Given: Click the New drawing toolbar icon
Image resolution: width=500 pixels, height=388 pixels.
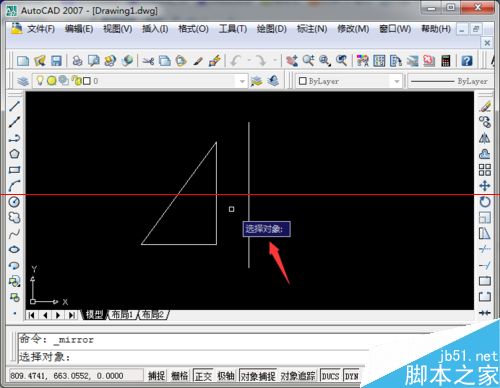Looking at the screenshot, I should [x=23, y=61].
